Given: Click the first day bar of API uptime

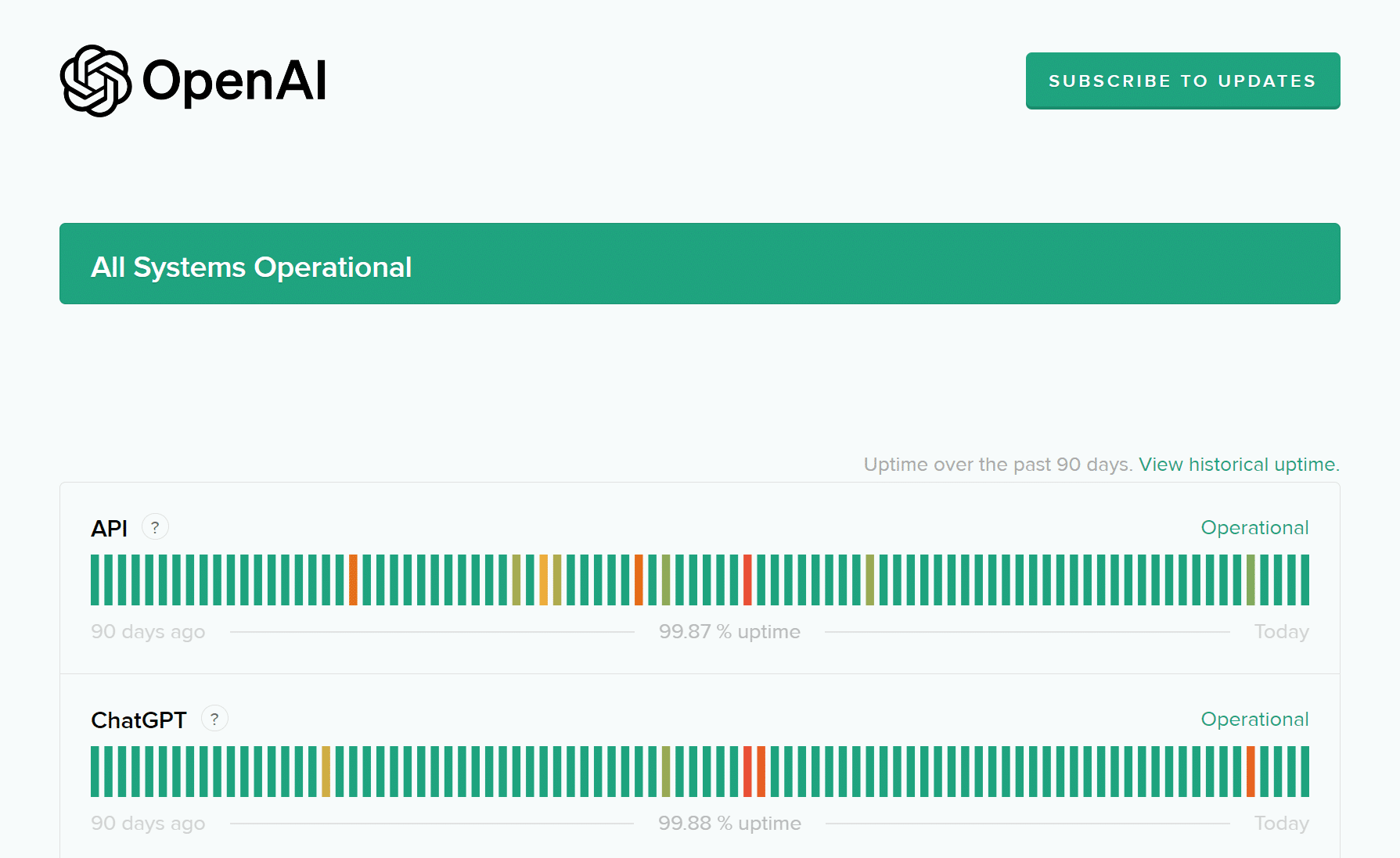Looking at the screenshot, I should click(95, 580).
